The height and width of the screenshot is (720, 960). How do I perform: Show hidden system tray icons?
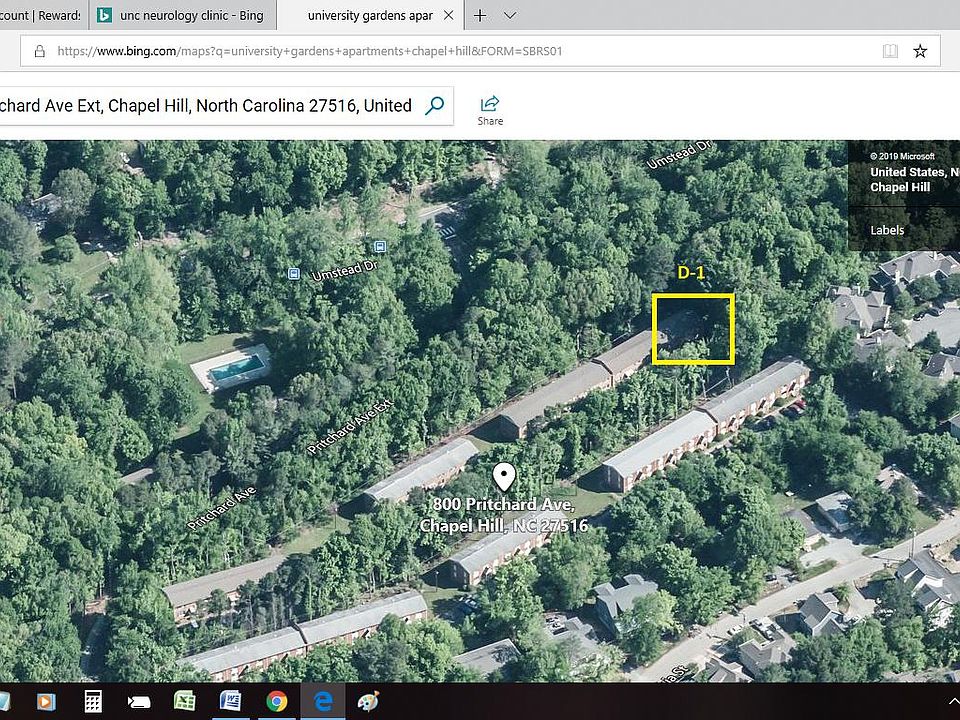(x=951, y=701)
